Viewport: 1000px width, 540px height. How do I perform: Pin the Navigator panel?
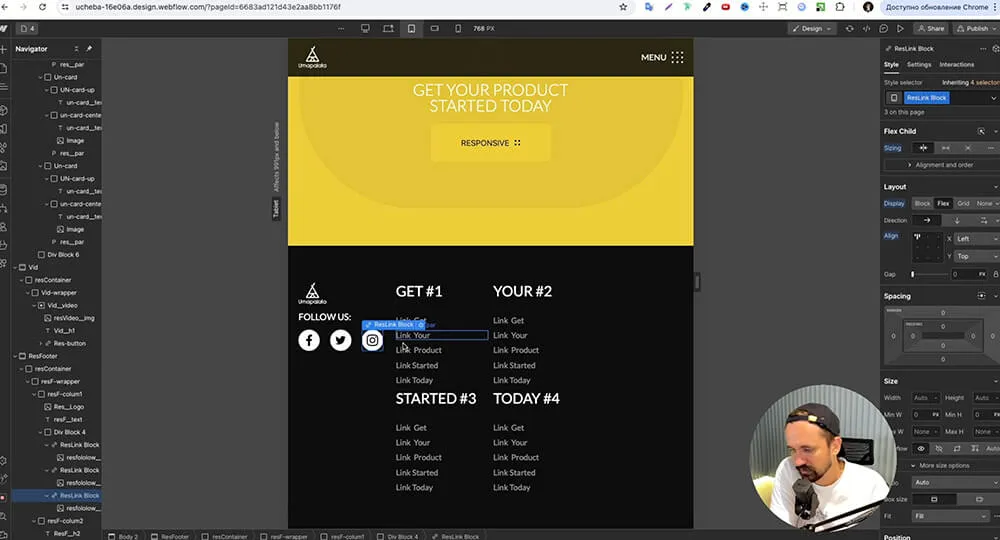pos(89,48)
